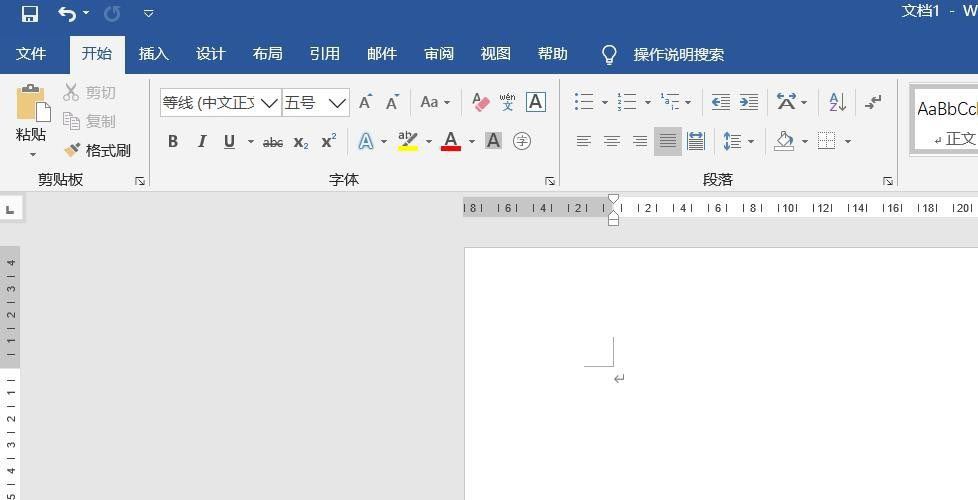
Task: Justify paragraph text
Action: click(x=668, y=142)
